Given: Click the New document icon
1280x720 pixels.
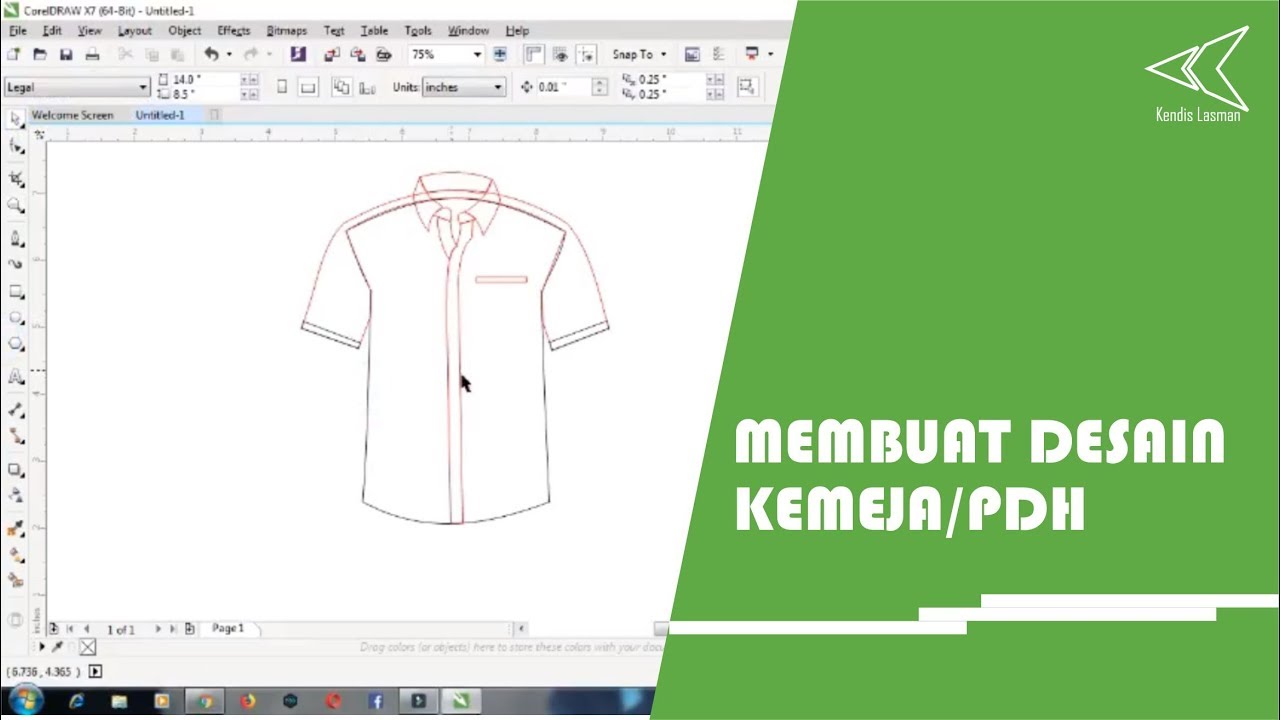Looking at the screenshot, I should point(14,54).
